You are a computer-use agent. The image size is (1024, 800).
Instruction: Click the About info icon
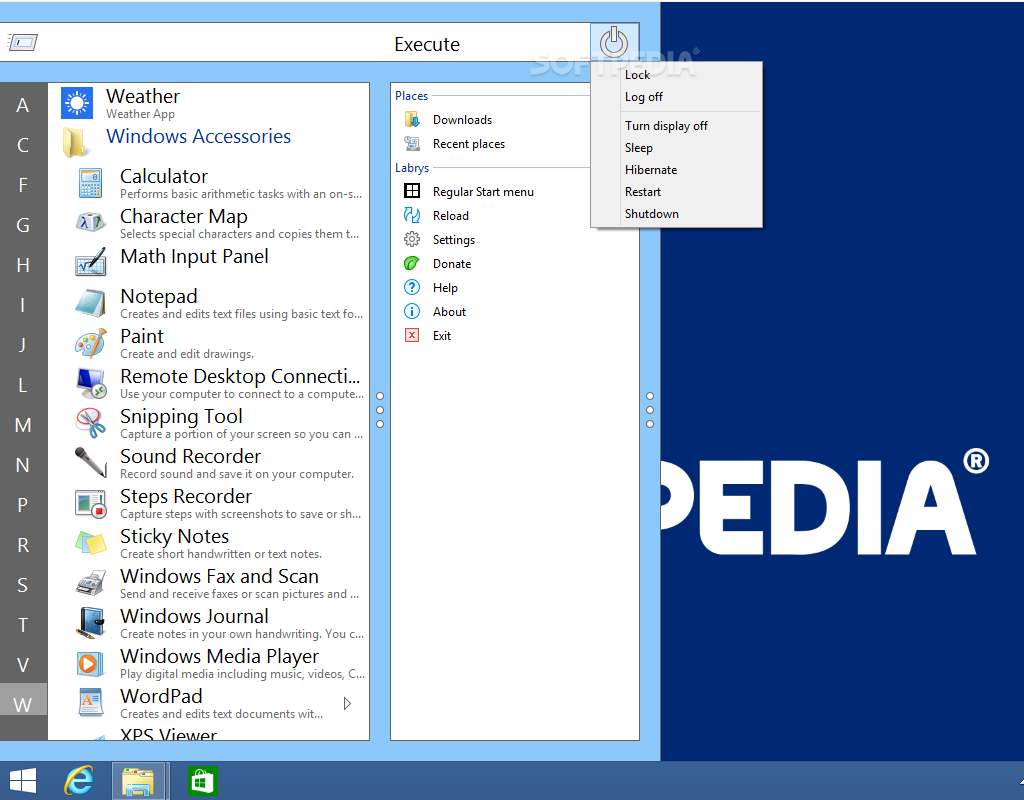click(x=412, y=311)
